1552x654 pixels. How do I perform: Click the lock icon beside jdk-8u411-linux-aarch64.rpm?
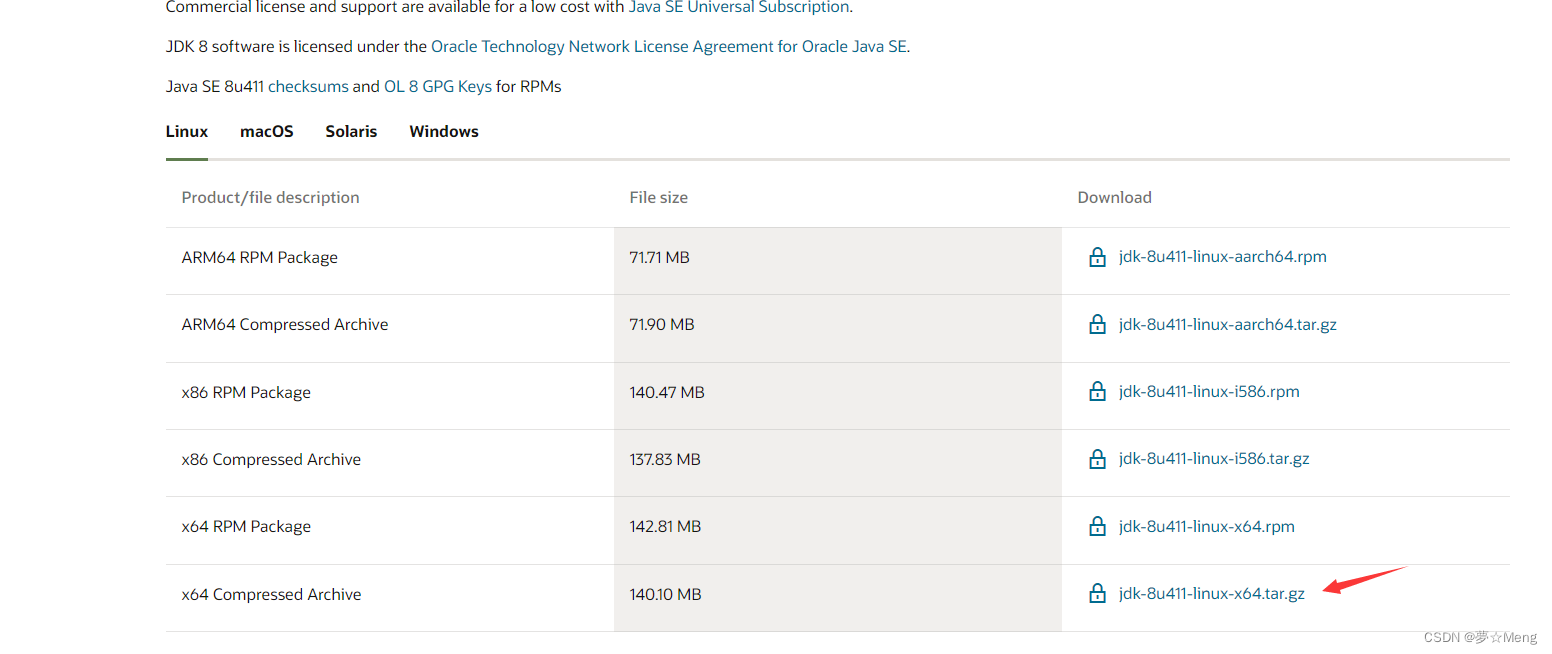[1097, 257]
